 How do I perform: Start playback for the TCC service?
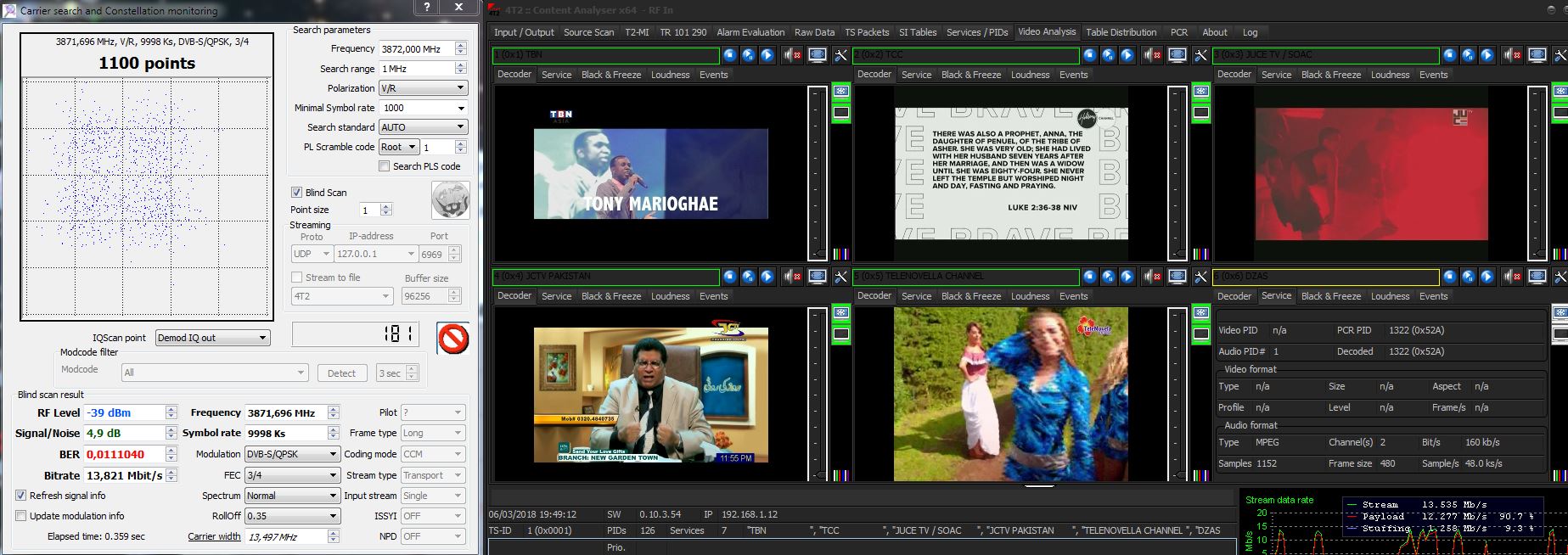point(1127,55)
